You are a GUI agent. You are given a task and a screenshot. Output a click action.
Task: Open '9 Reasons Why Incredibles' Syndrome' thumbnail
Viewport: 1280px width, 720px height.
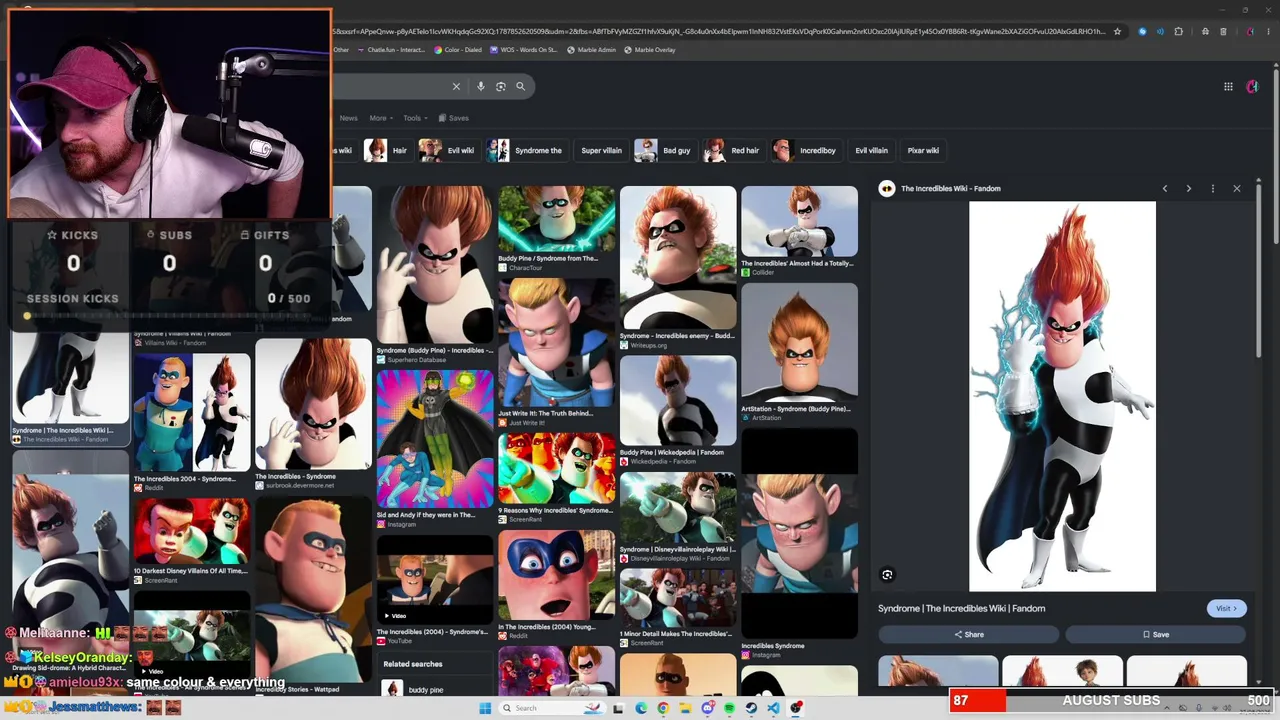point(557,468)
